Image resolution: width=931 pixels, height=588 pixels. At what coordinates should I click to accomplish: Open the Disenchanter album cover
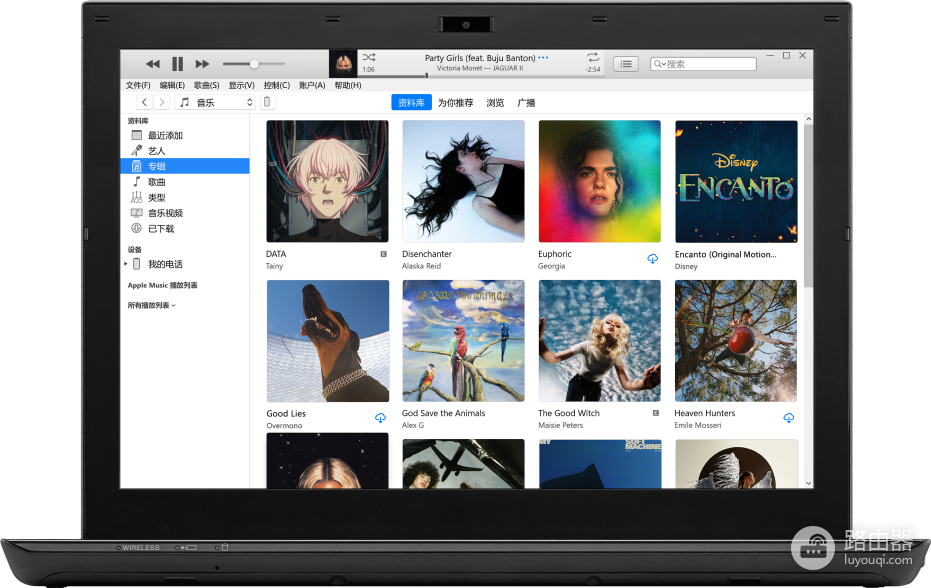click(x=463, y=181)
